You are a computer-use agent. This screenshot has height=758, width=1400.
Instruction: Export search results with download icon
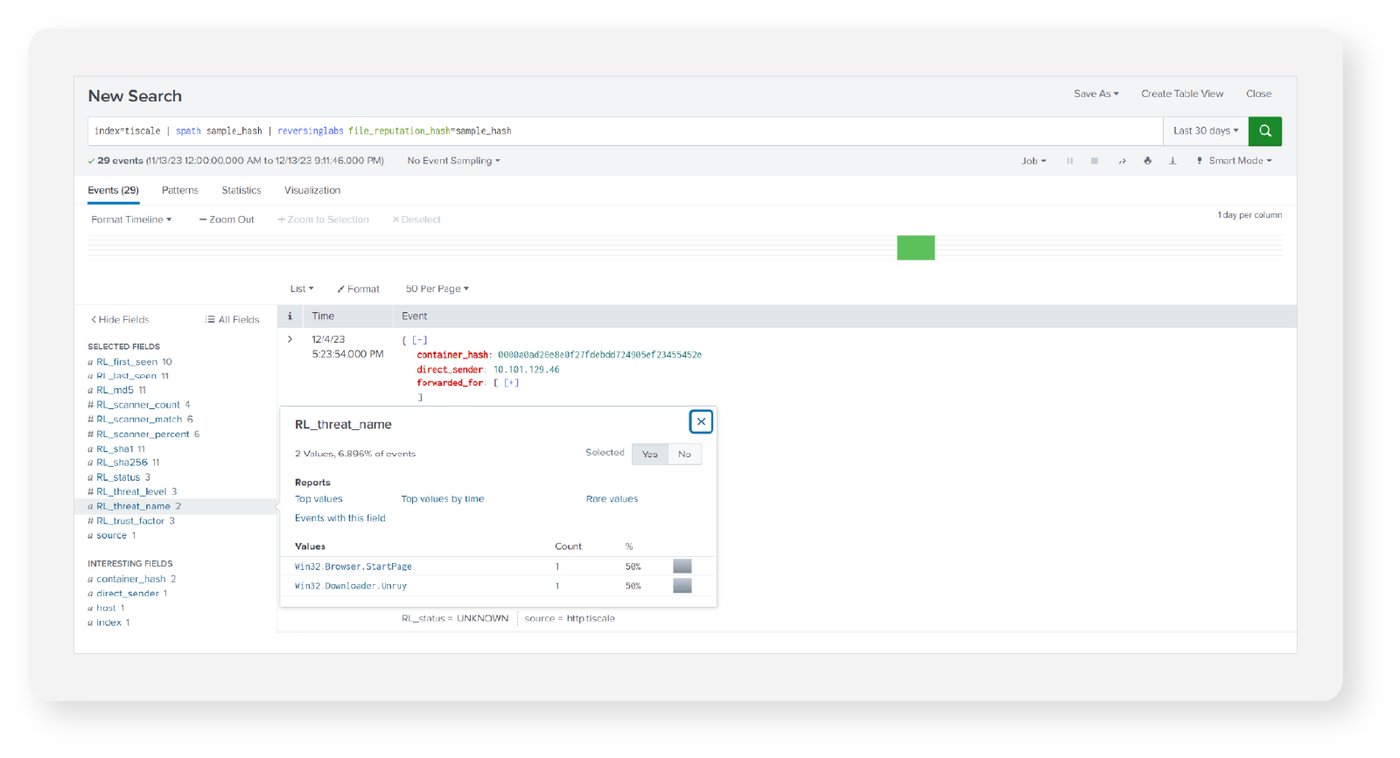click(1173, 161)
